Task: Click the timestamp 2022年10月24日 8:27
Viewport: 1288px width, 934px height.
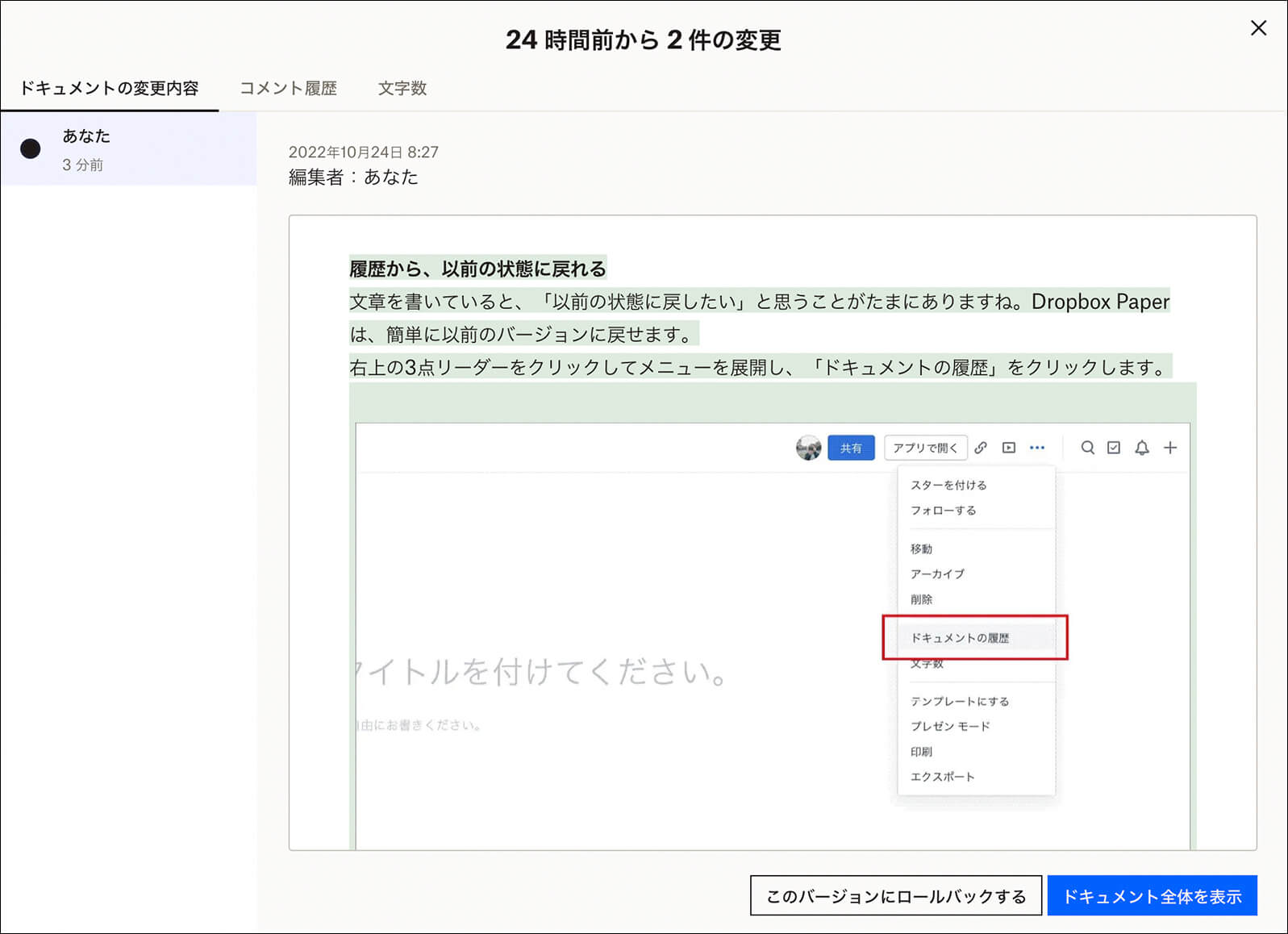Action: tap(363, 152)
